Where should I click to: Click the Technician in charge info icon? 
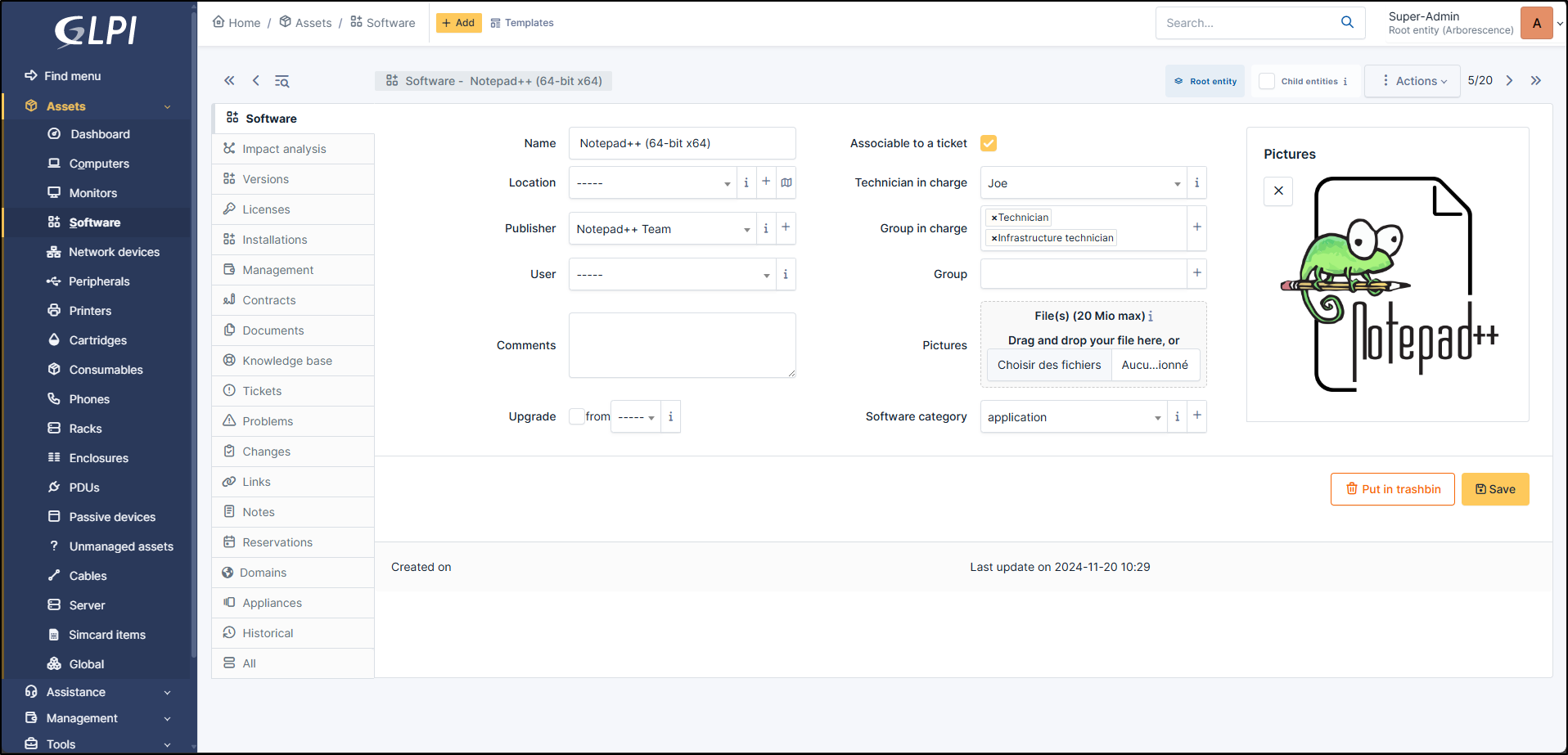(1196, 182)
